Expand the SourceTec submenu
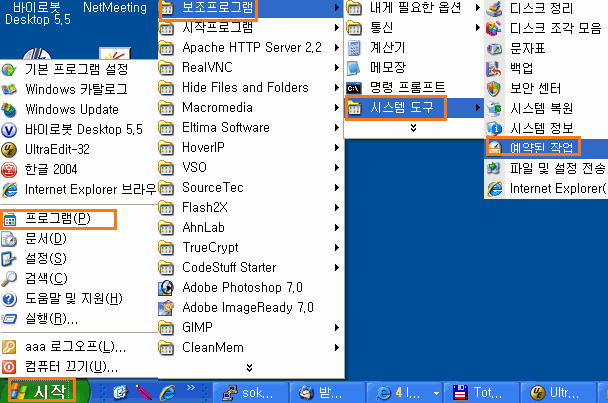The height and width of the screenshot is (403, 608). point(251,188)
